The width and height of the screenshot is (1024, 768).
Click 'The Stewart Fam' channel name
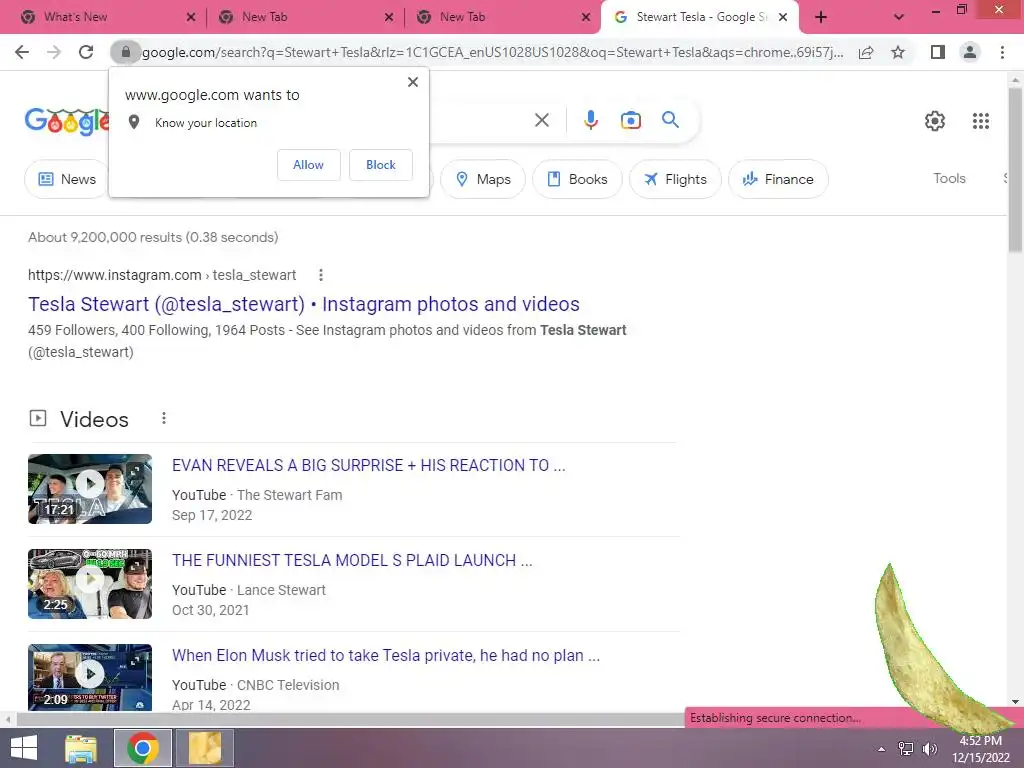pos(289,495)
